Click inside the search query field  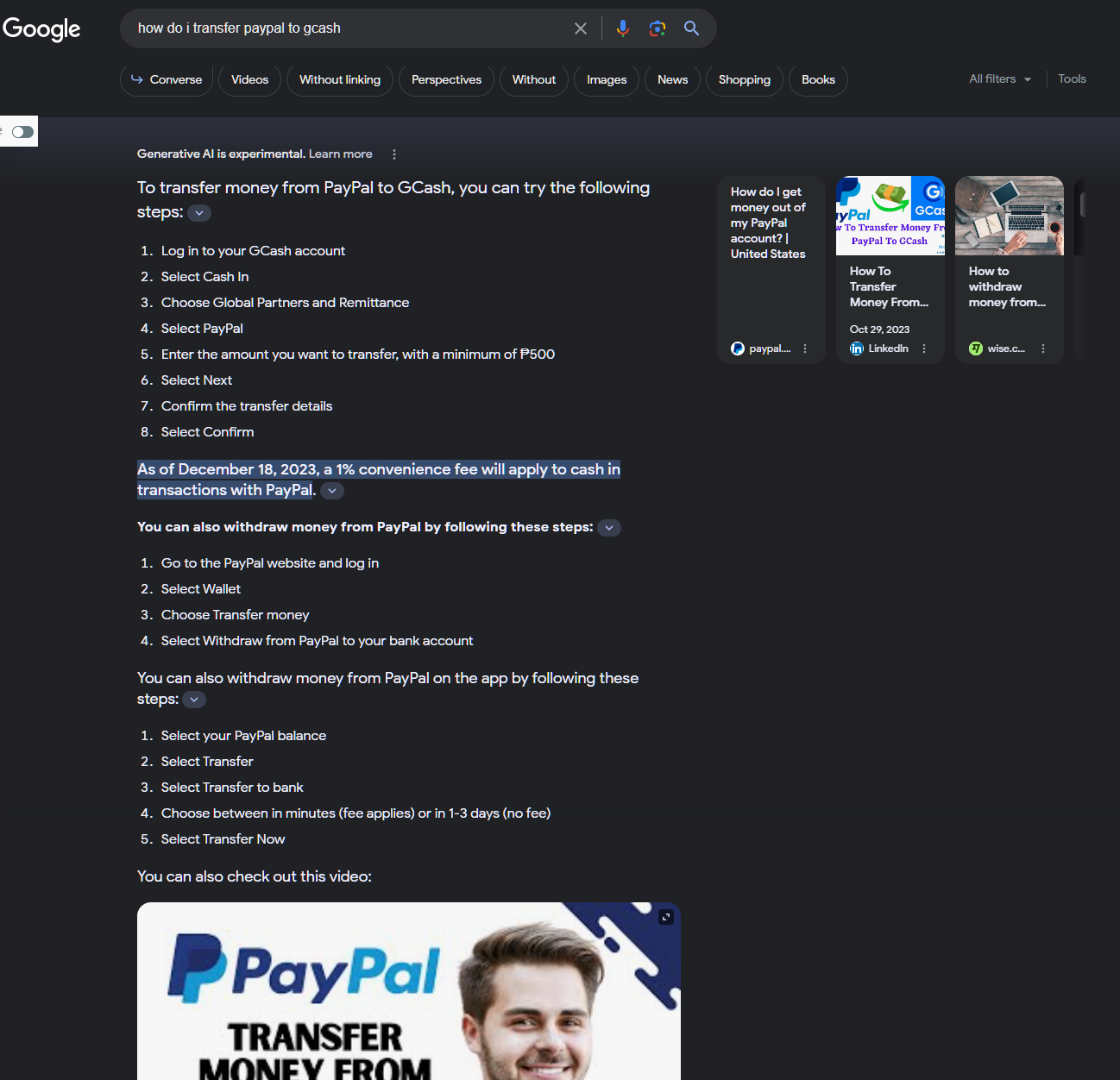pyautogui.click(x=345, y=28)
